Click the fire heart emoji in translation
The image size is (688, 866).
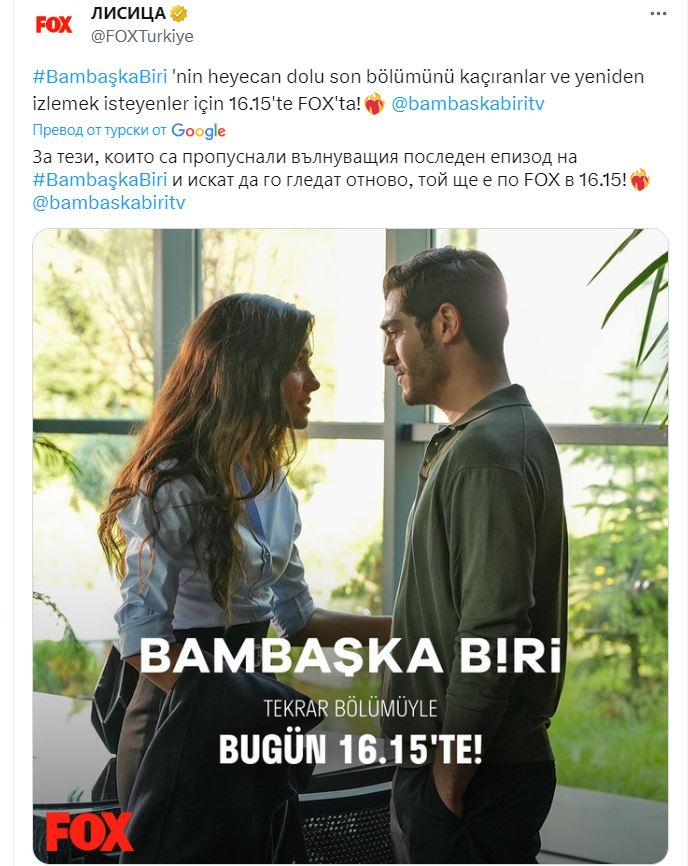(x=640, y=180)
